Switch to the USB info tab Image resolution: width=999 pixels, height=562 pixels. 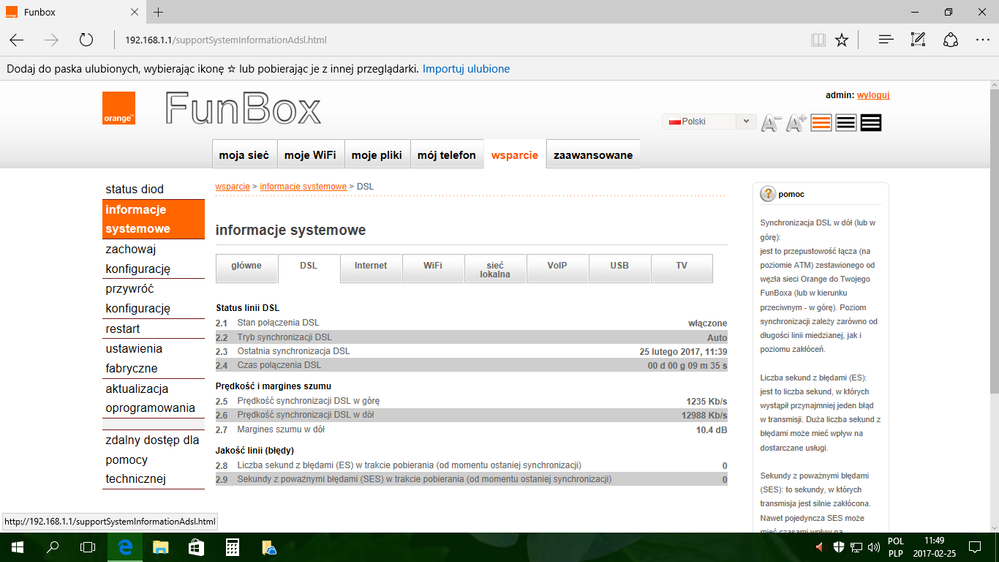[619, 268]
